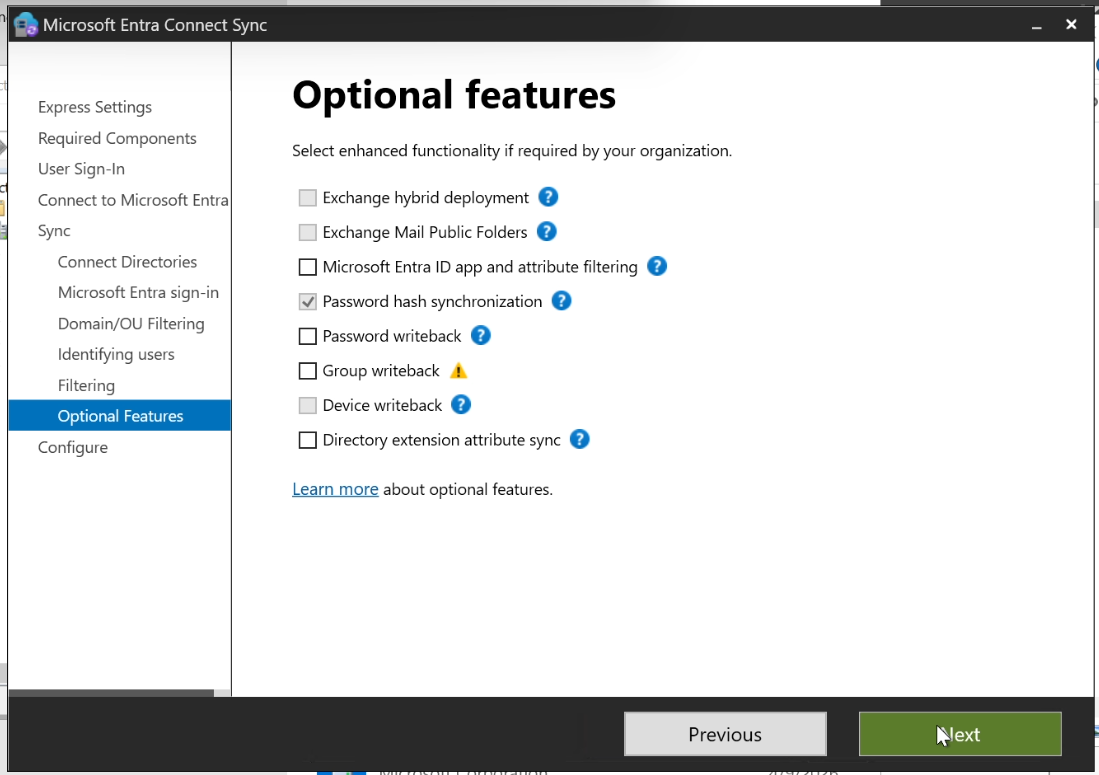Viewport: 1099px width, 775px height.
Task: Click the Previous button
Action: tap(725, 734)
